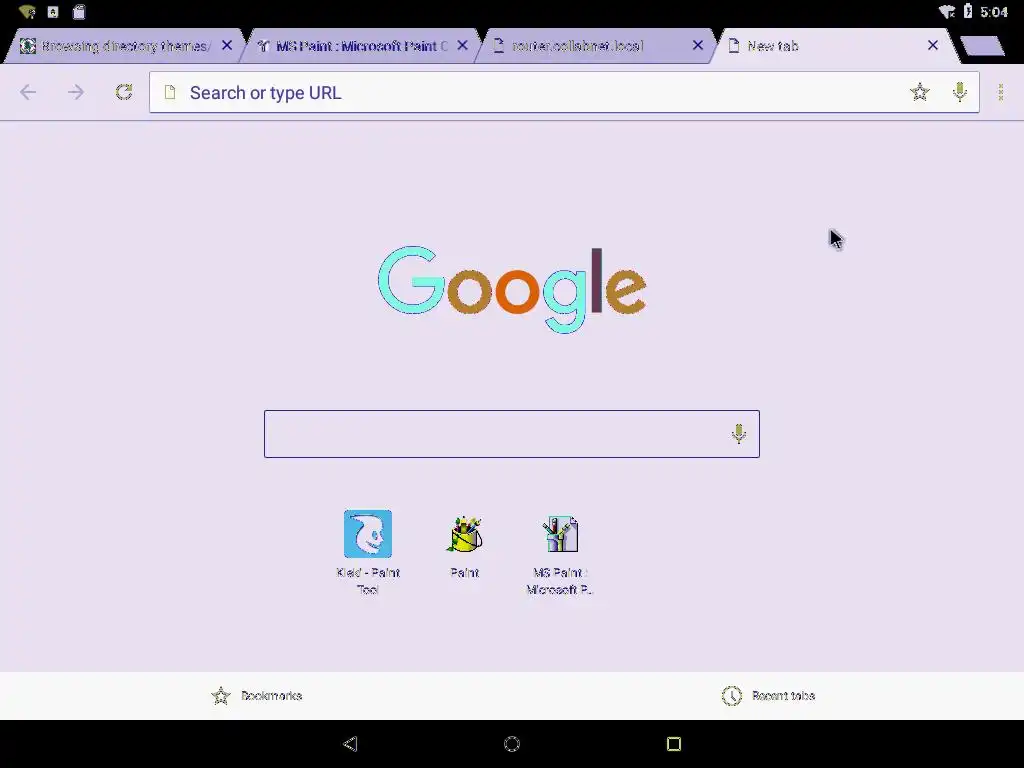Screen dimensions: 1024x768
Task: Close the New tab tab
Action: click(933, 45)
